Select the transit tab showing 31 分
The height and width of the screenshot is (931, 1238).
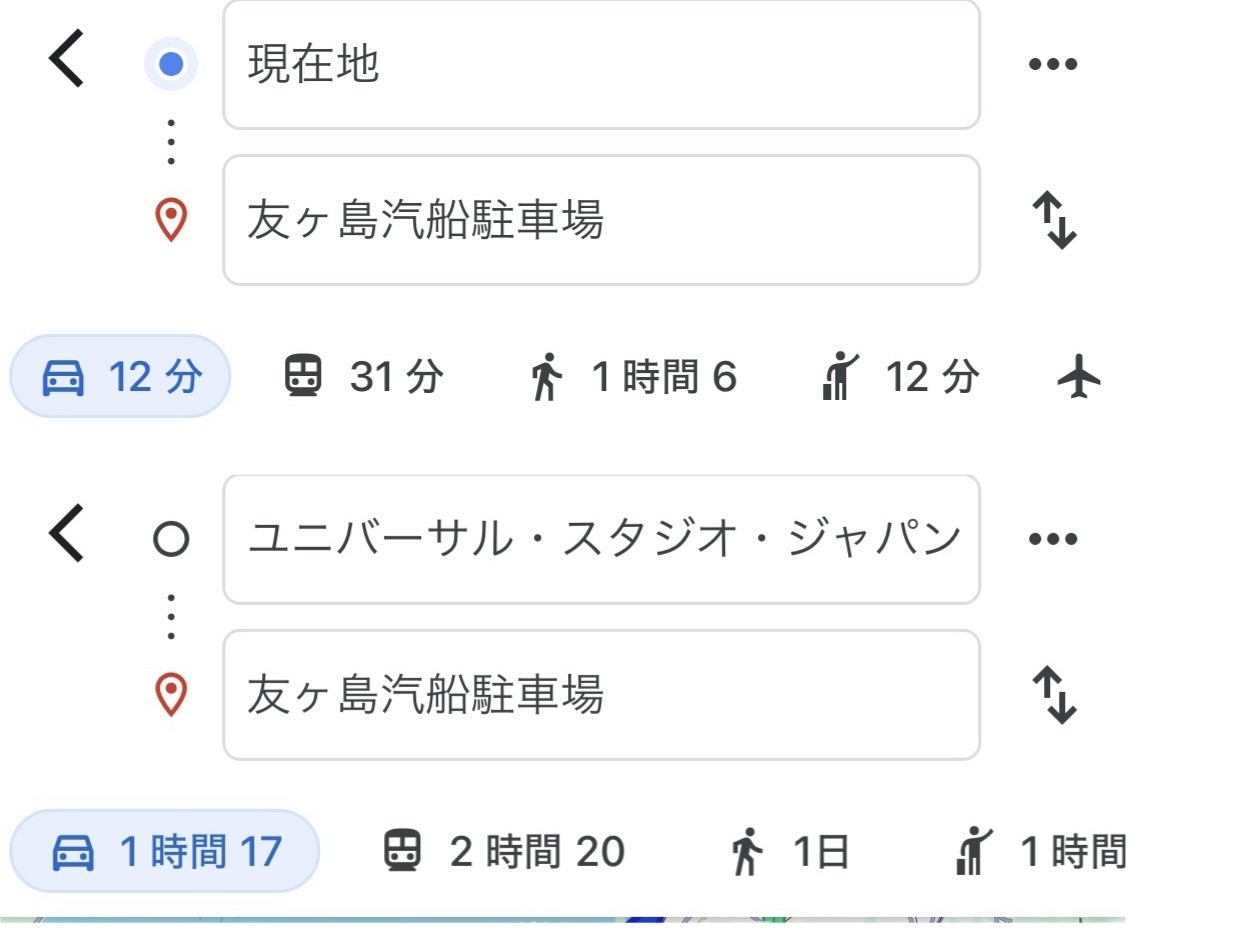(362, 377)
